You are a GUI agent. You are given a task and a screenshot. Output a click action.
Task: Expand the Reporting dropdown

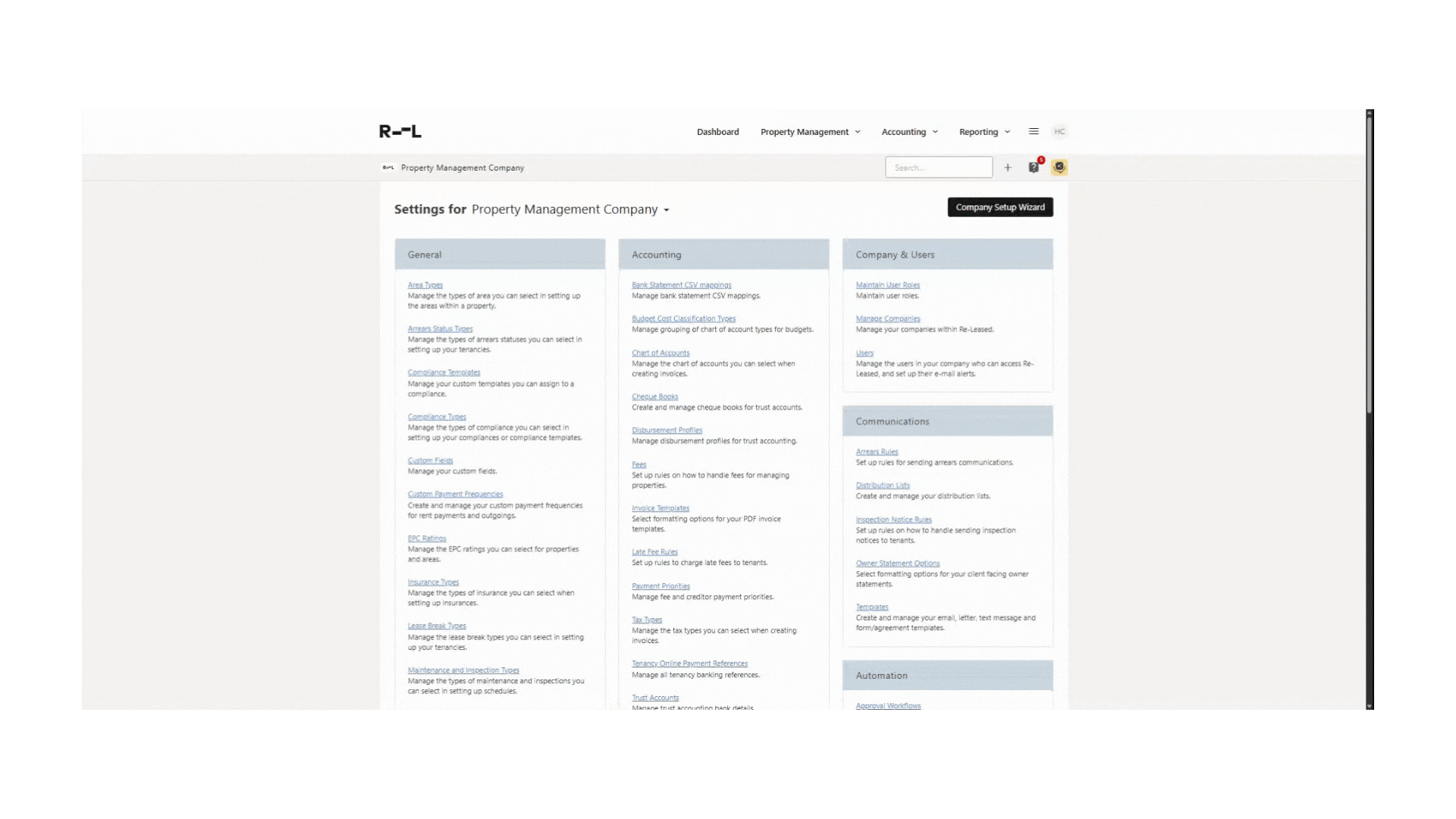[x=984, y=131]
